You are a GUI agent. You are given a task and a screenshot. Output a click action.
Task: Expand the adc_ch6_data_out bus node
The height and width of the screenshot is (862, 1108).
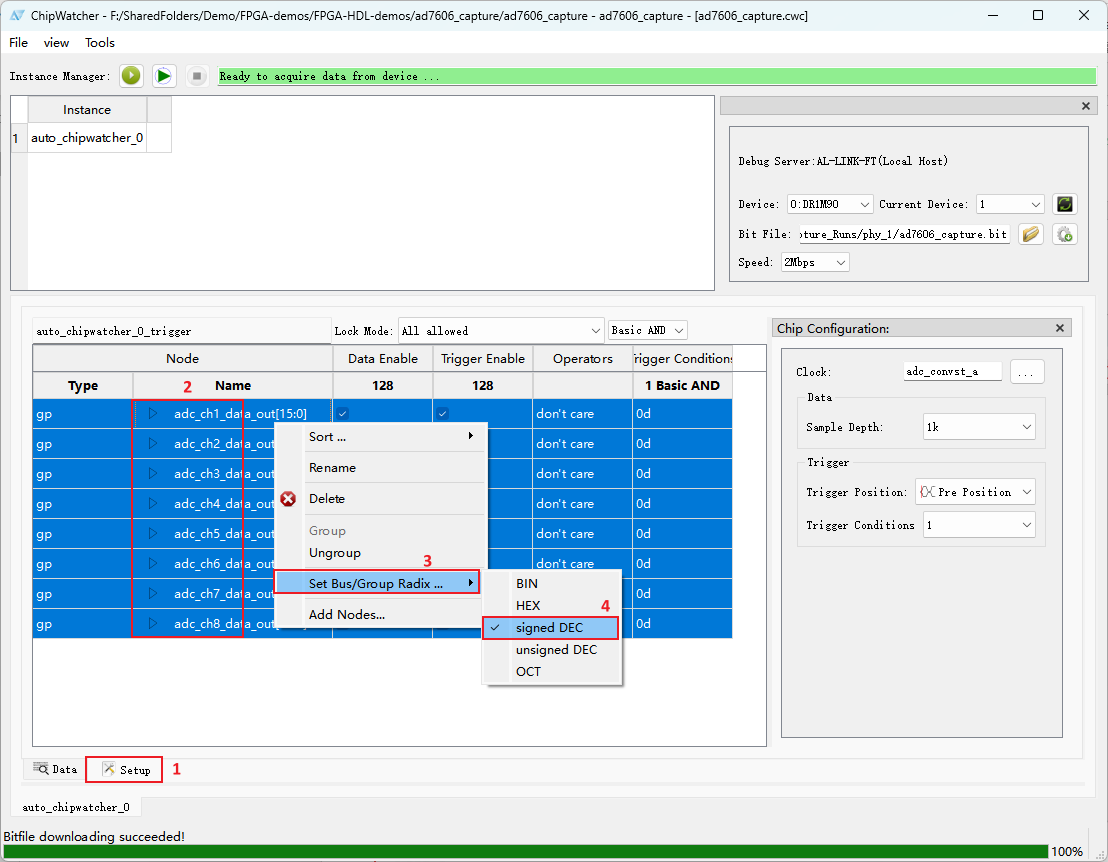coord(153,564)
